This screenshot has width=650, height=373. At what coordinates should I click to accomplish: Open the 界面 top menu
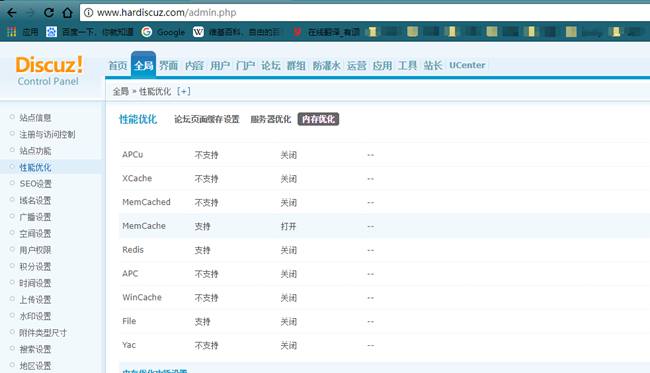click(168, 65)
